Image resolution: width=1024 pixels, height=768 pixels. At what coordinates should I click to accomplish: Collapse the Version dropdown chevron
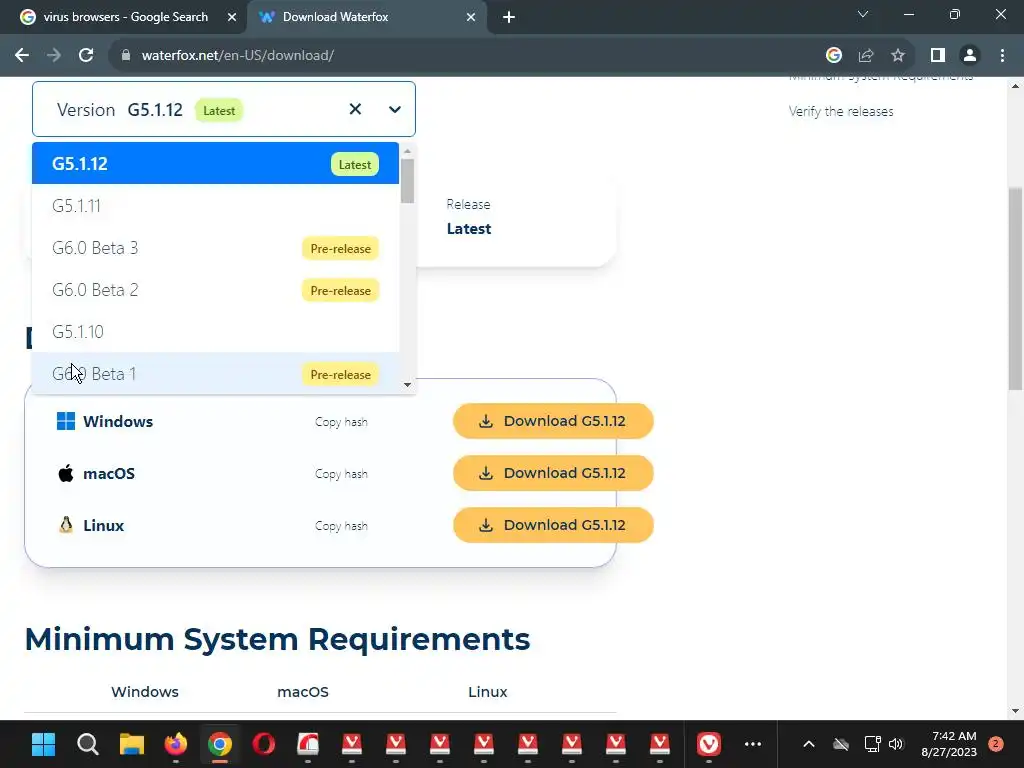point(394,109)
